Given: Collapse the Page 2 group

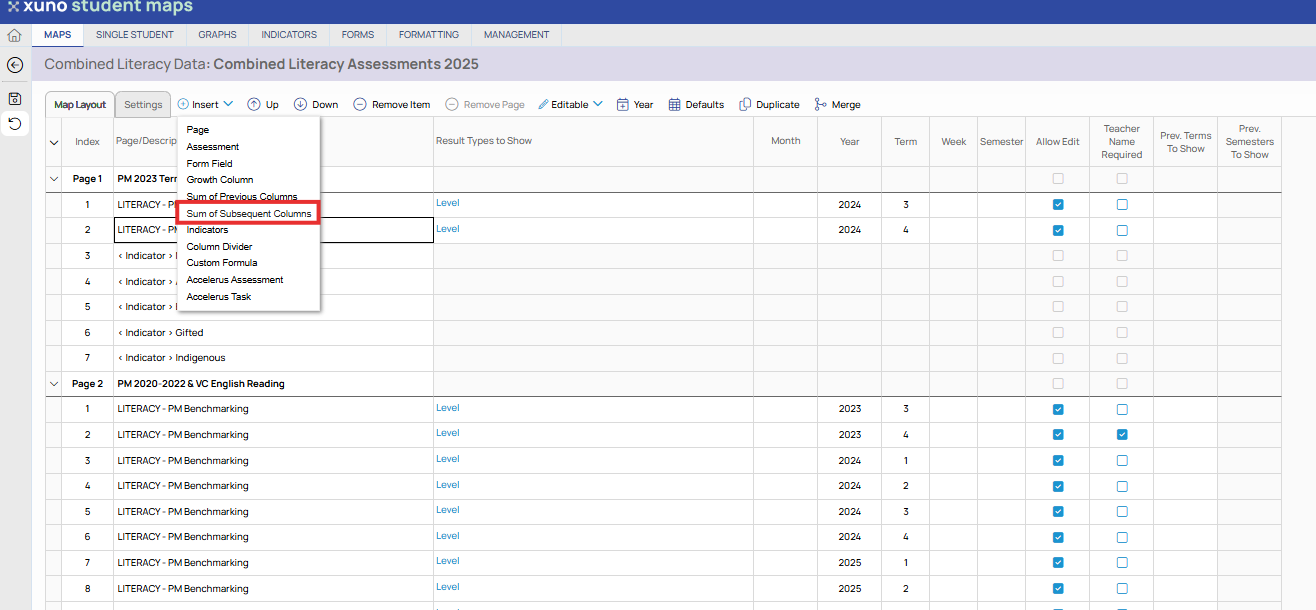Looking at the screenshot, I should click(53, 384).
